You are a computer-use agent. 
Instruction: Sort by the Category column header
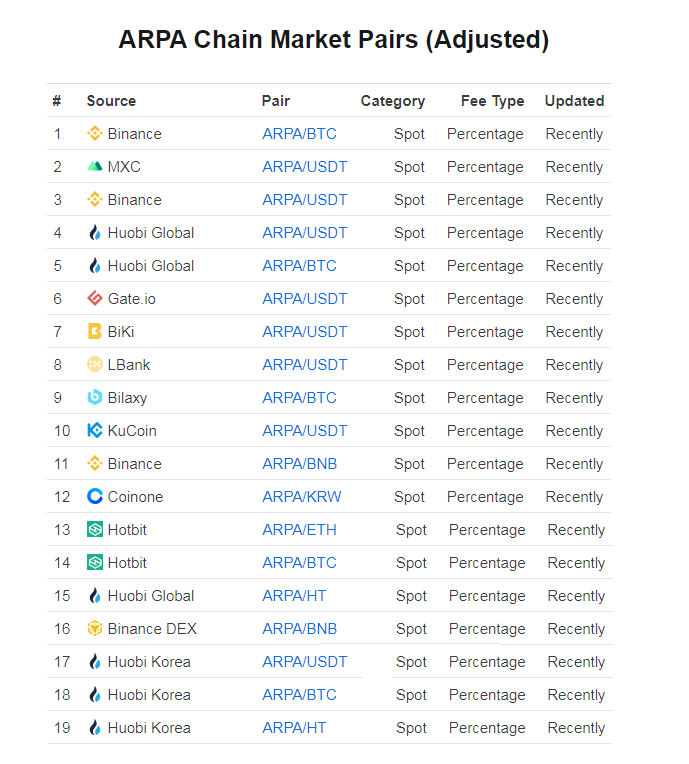(393, 101)
